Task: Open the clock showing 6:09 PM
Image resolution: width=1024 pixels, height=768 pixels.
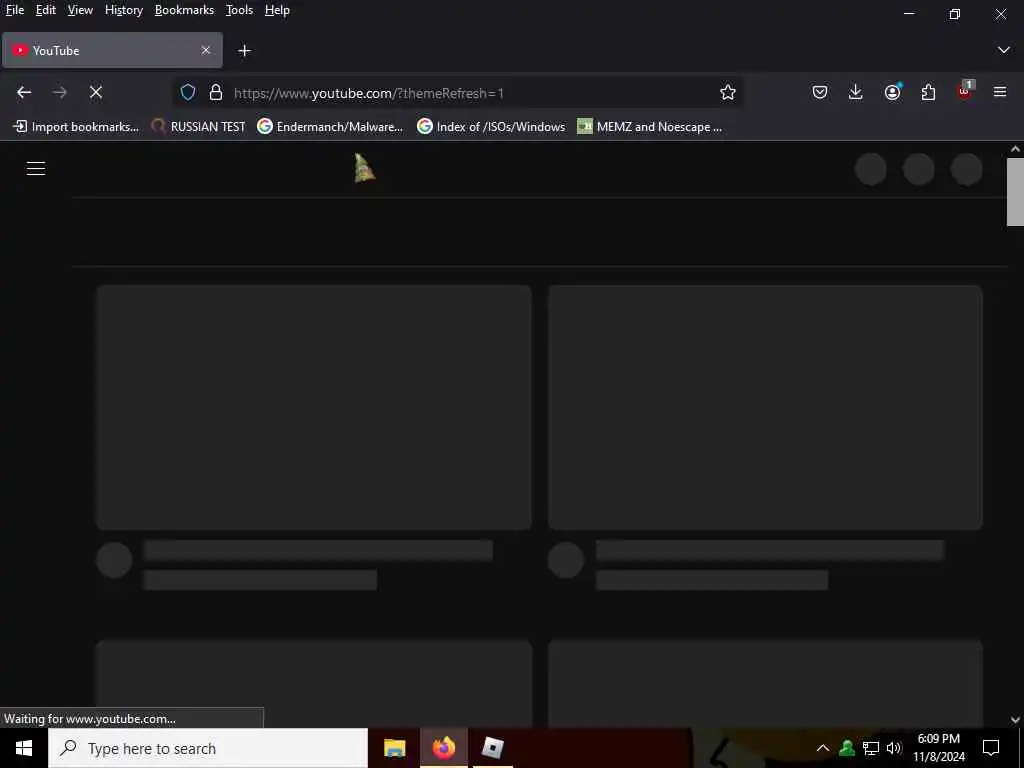Action: 939,748
